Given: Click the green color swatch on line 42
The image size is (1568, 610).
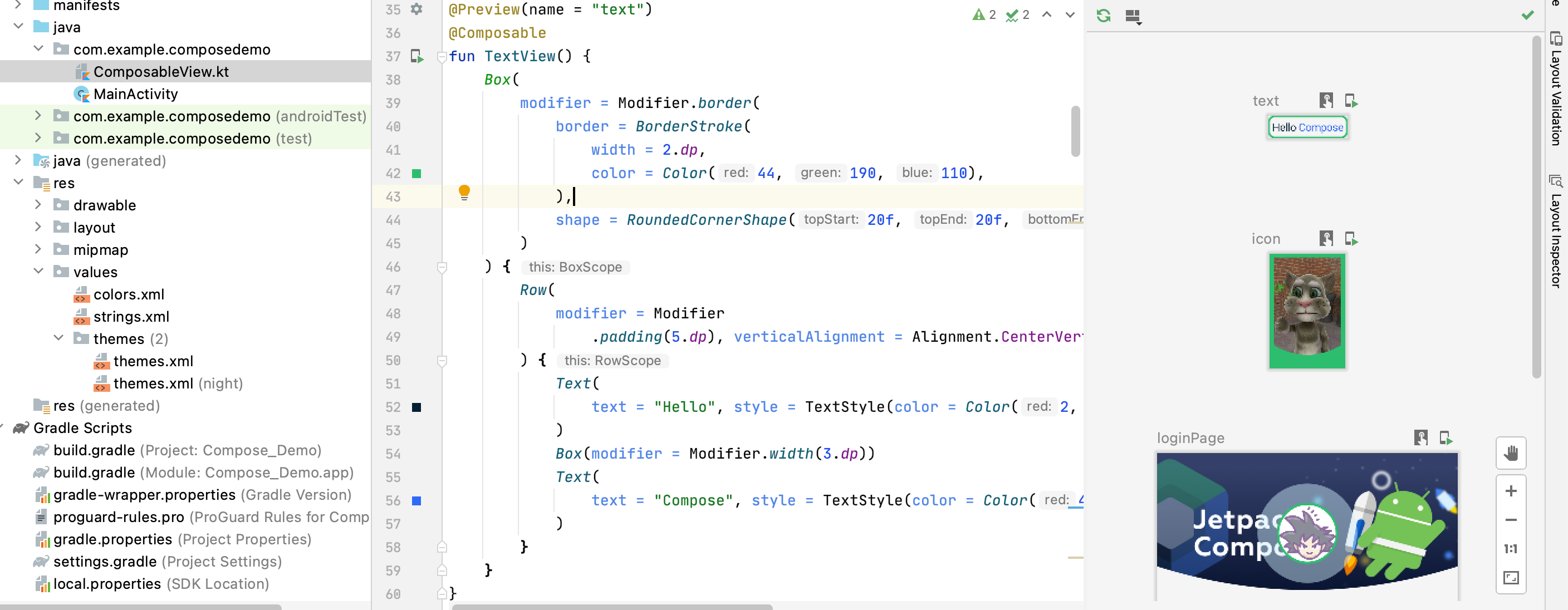Looking at the screenshot, I should point(418,173).
